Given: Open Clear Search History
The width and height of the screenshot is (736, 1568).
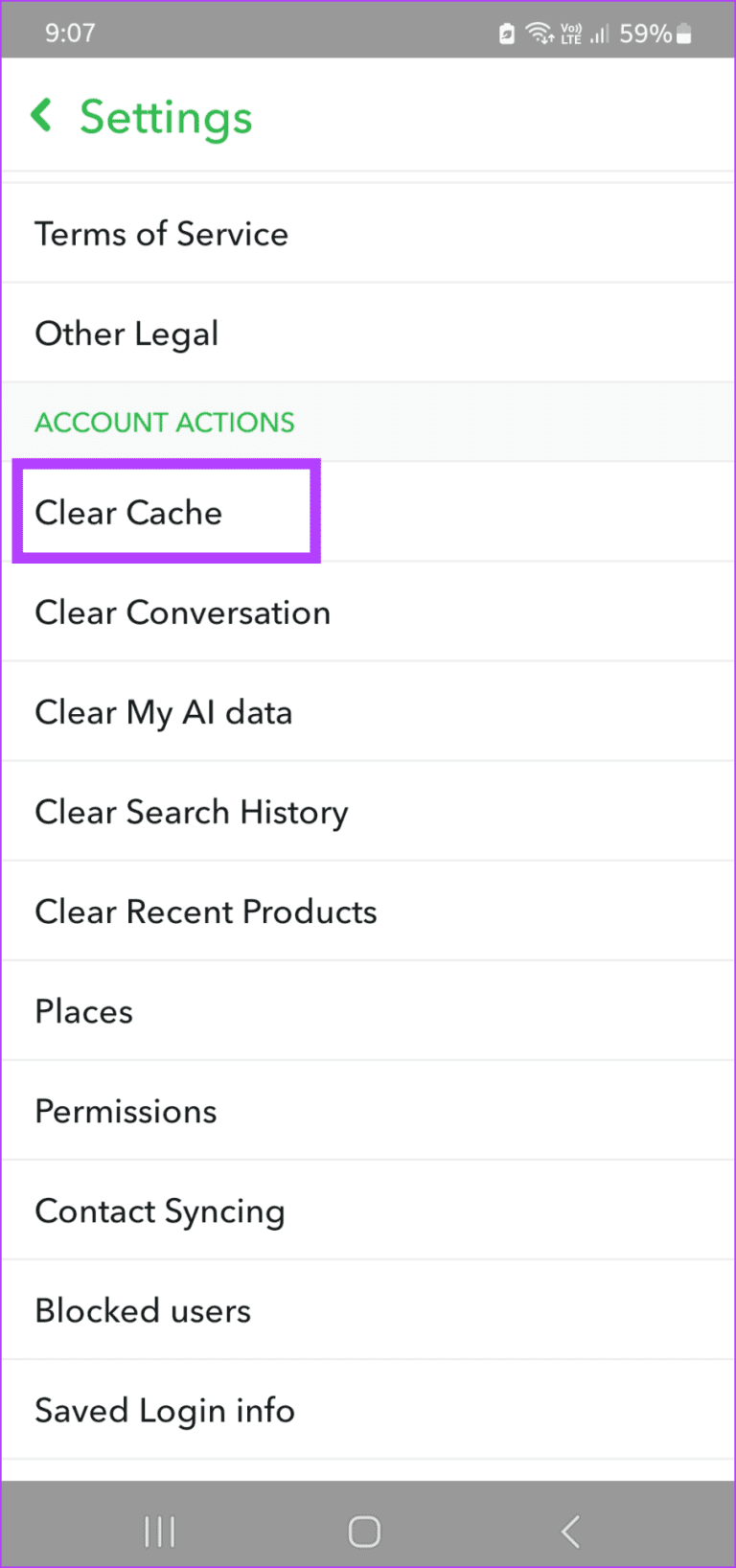Looking at the screenshot, I should [192, 812].
